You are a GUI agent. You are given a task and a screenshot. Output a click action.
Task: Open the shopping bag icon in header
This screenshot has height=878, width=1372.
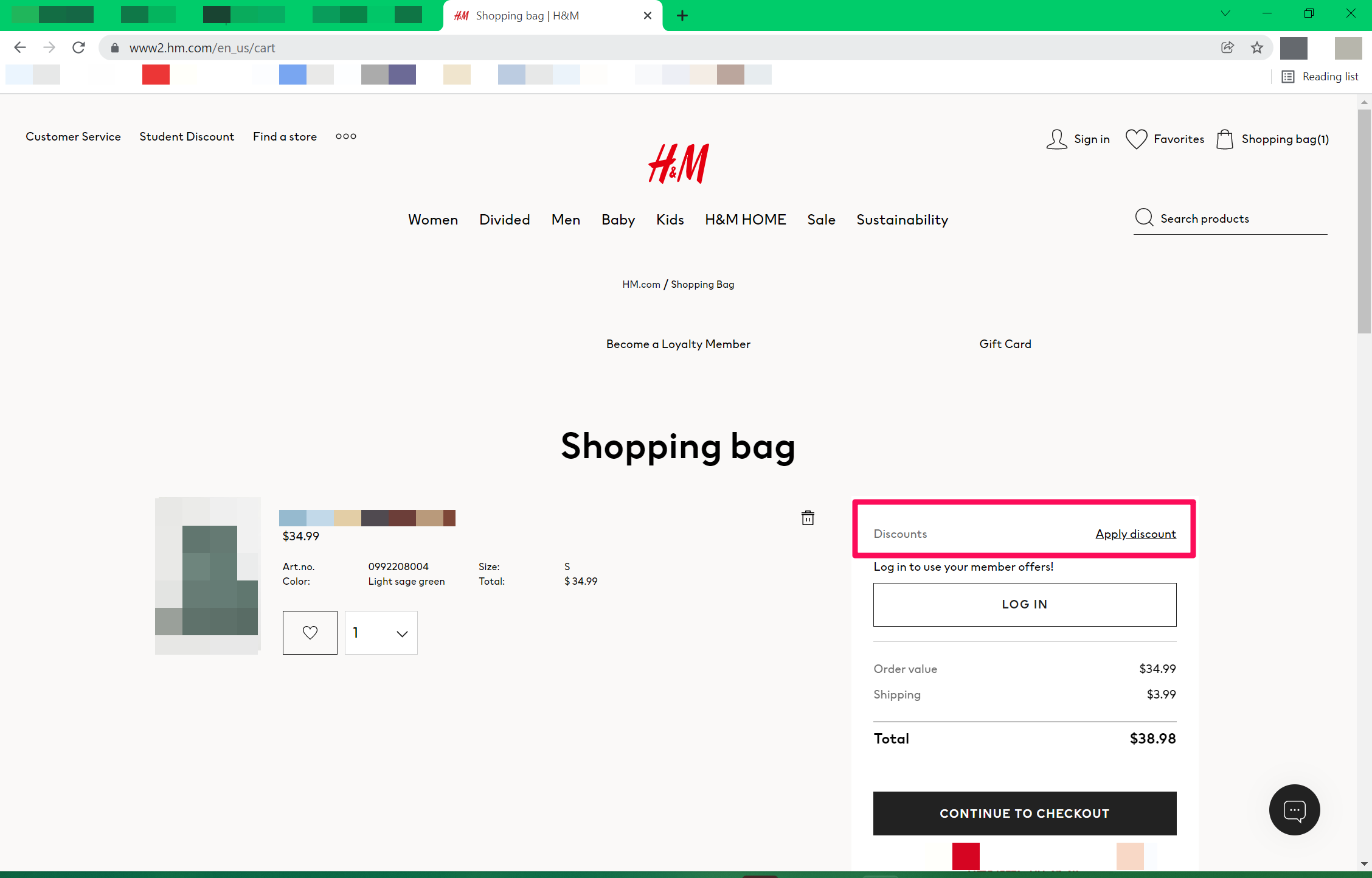coord(1225,139)
